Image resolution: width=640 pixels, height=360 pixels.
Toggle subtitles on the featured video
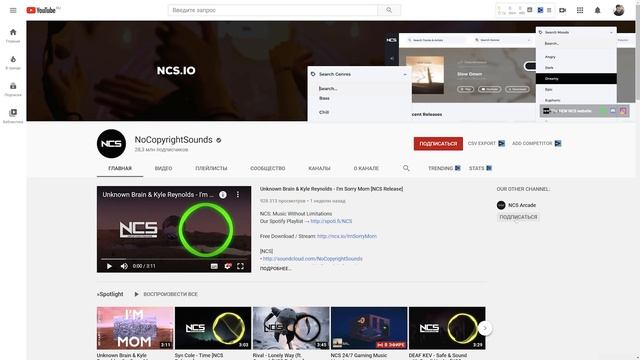(x=214, y=266)
